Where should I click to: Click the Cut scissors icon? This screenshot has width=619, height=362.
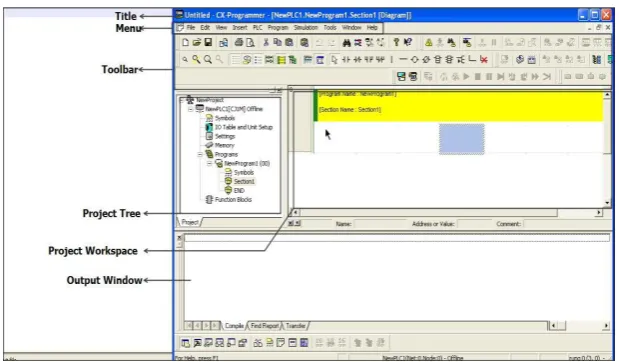[266, 43]
